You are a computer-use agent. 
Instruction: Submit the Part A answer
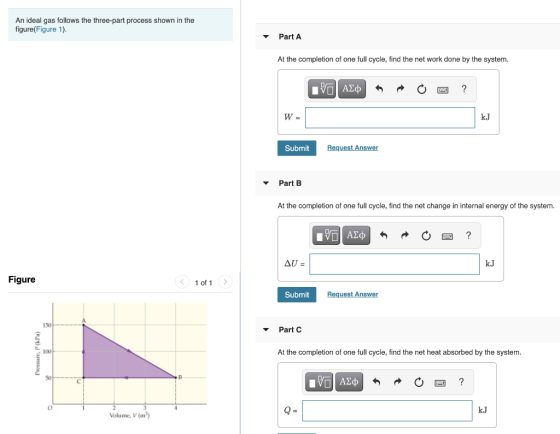coord(297,148)
